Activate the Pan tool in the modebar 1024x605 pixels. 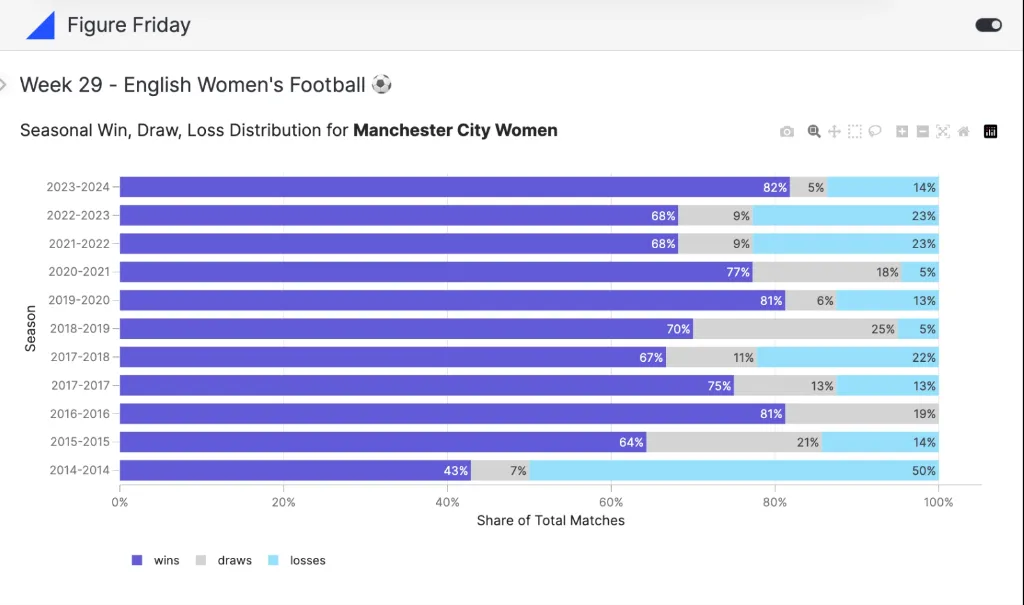[x=834, y=131]
